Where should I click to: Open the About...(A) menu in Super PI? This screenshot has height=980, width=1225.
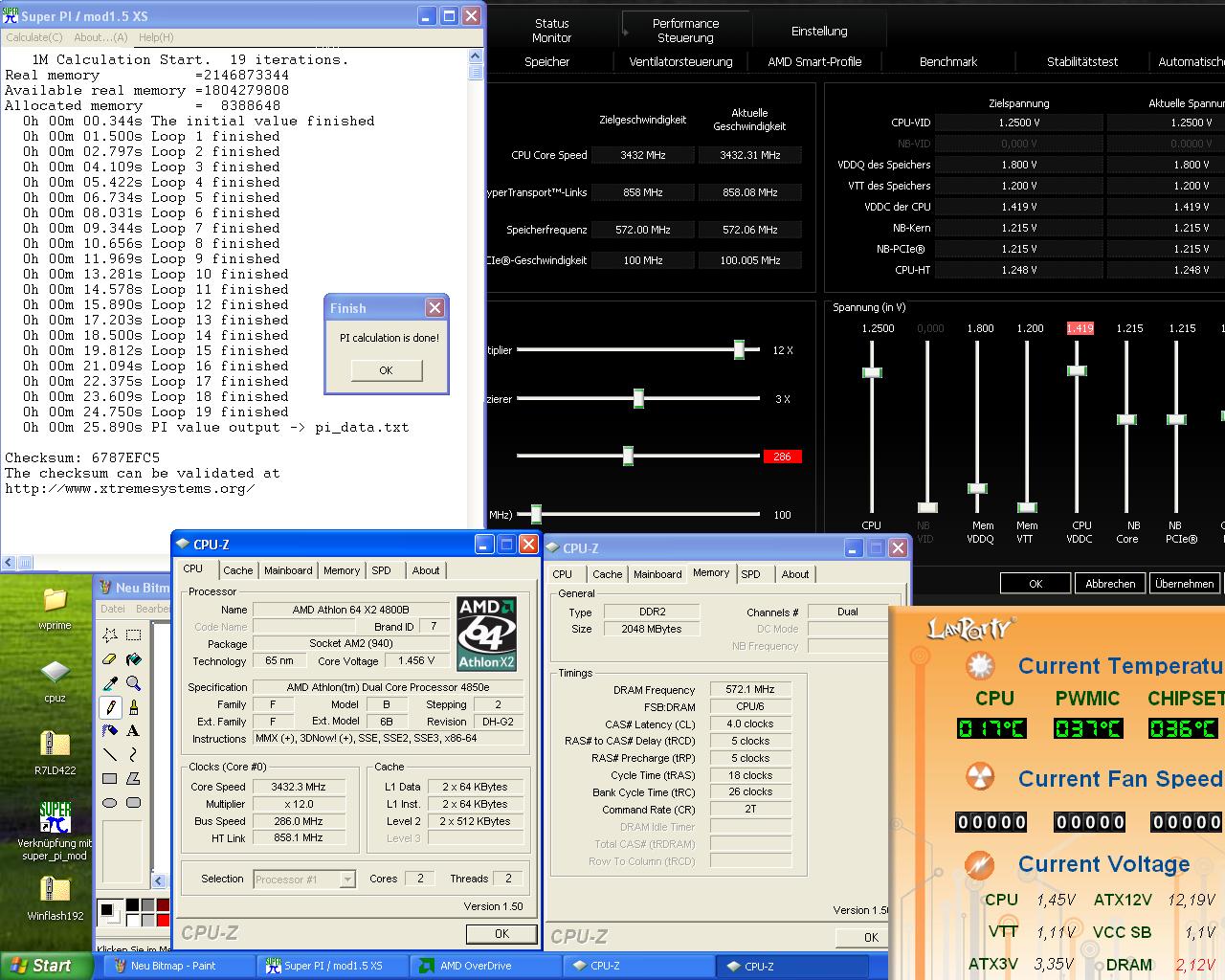(x=100, y=37)
